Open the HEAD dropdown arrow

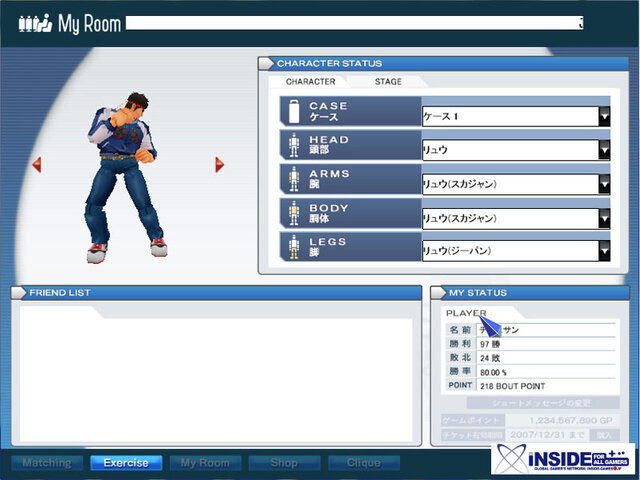(604, 150)
